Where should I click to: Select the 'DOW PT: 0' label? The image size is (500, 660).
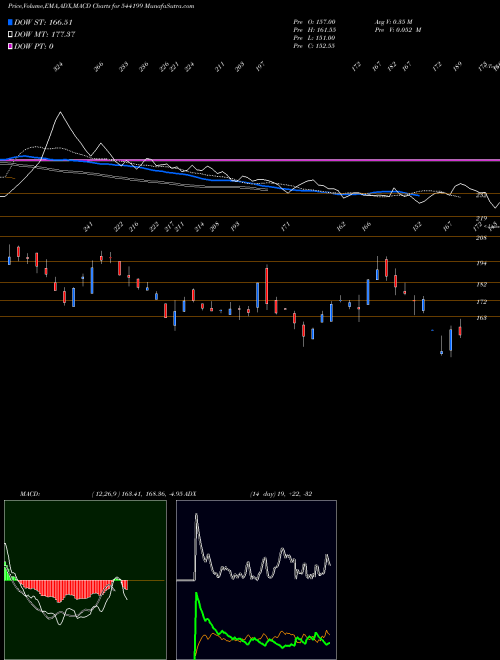[34, 46]
